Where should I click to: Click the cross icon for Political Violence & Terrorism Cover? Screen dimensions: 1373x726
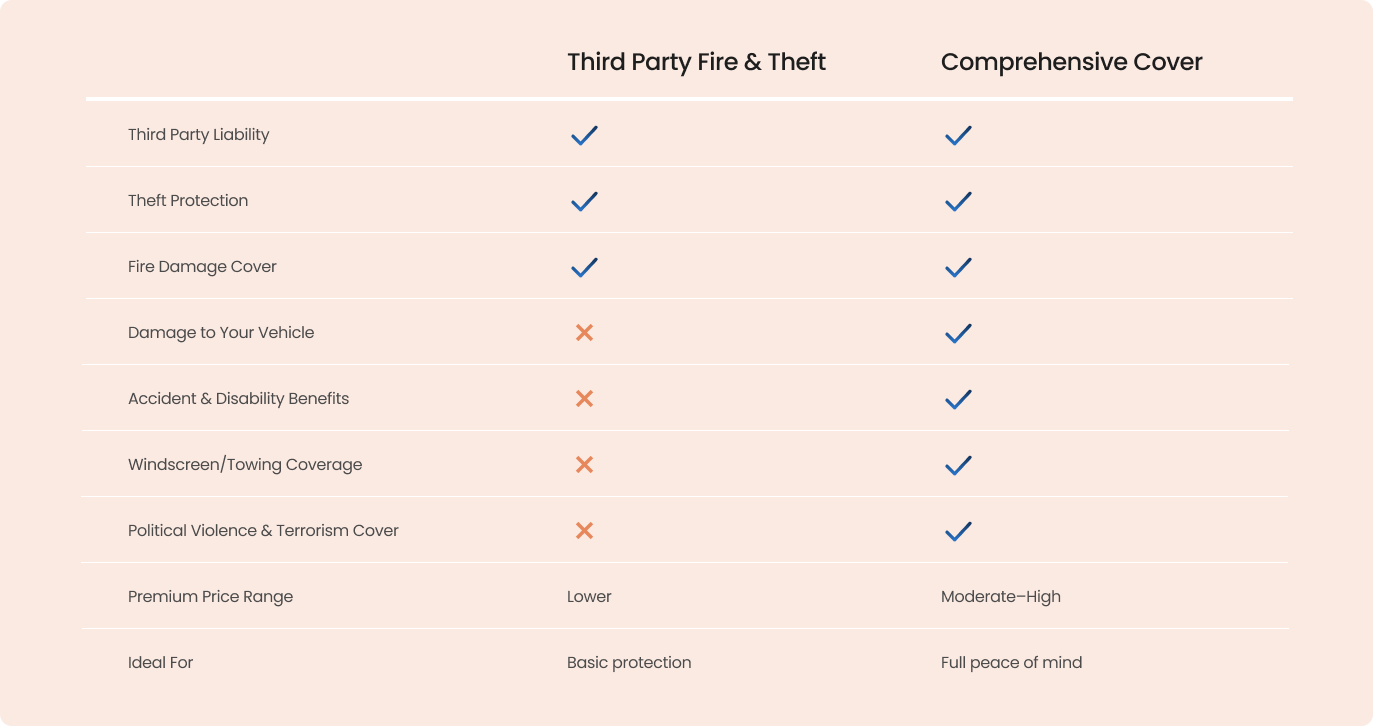click(585, 531)
